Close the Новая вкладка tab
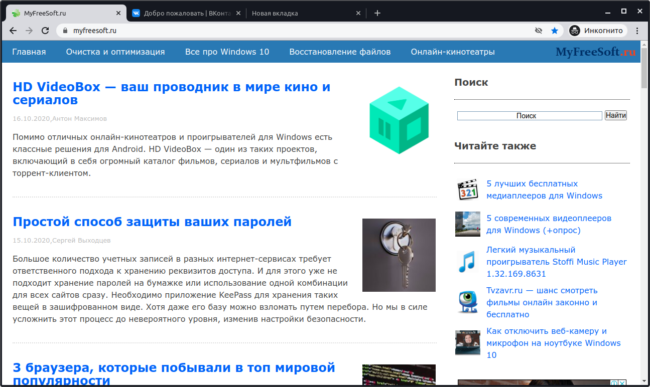The height and width of the screenshot is (387, 650). pos(358,13)
